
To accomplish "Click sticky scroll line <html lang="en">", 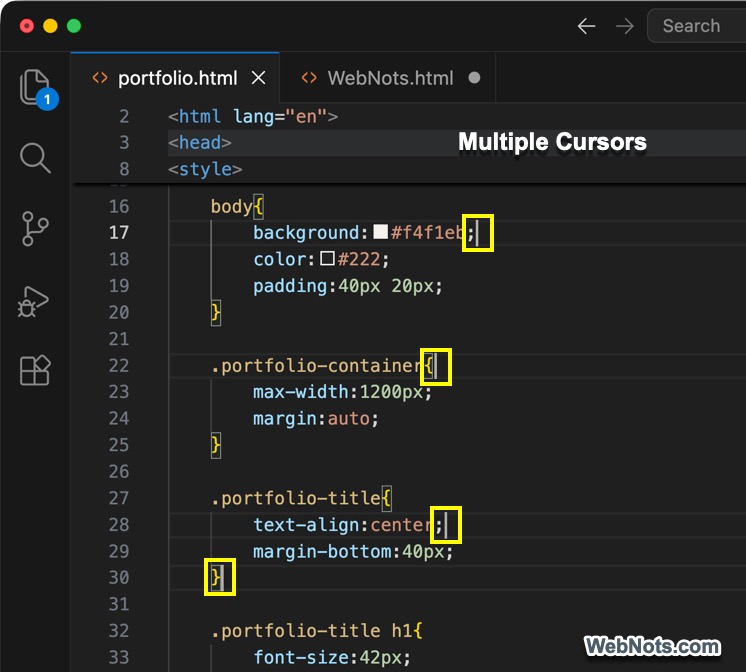I will (253, 117).
